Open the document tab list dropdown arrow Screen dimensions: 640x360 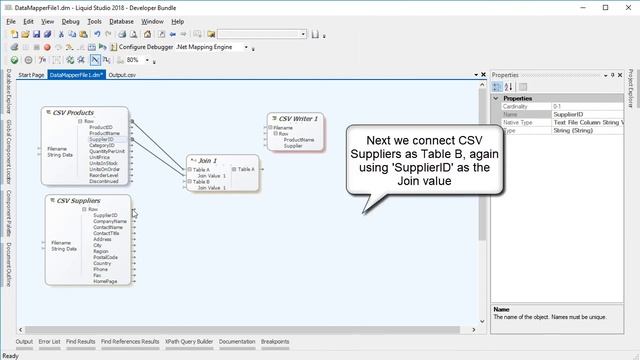[476, 75]
